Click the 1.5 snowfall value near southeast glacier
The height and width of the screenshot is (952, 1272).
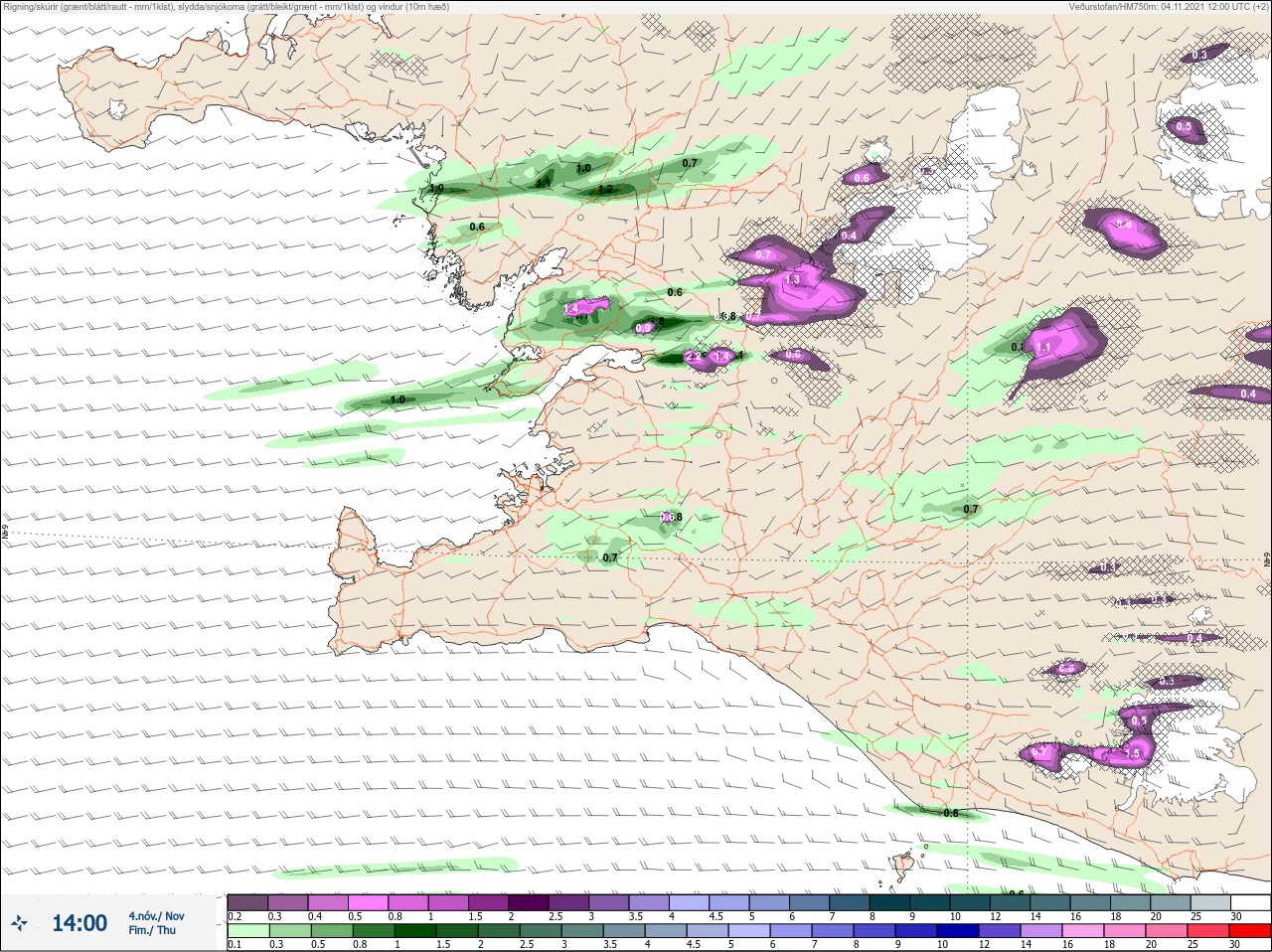tap(1133, 754)
